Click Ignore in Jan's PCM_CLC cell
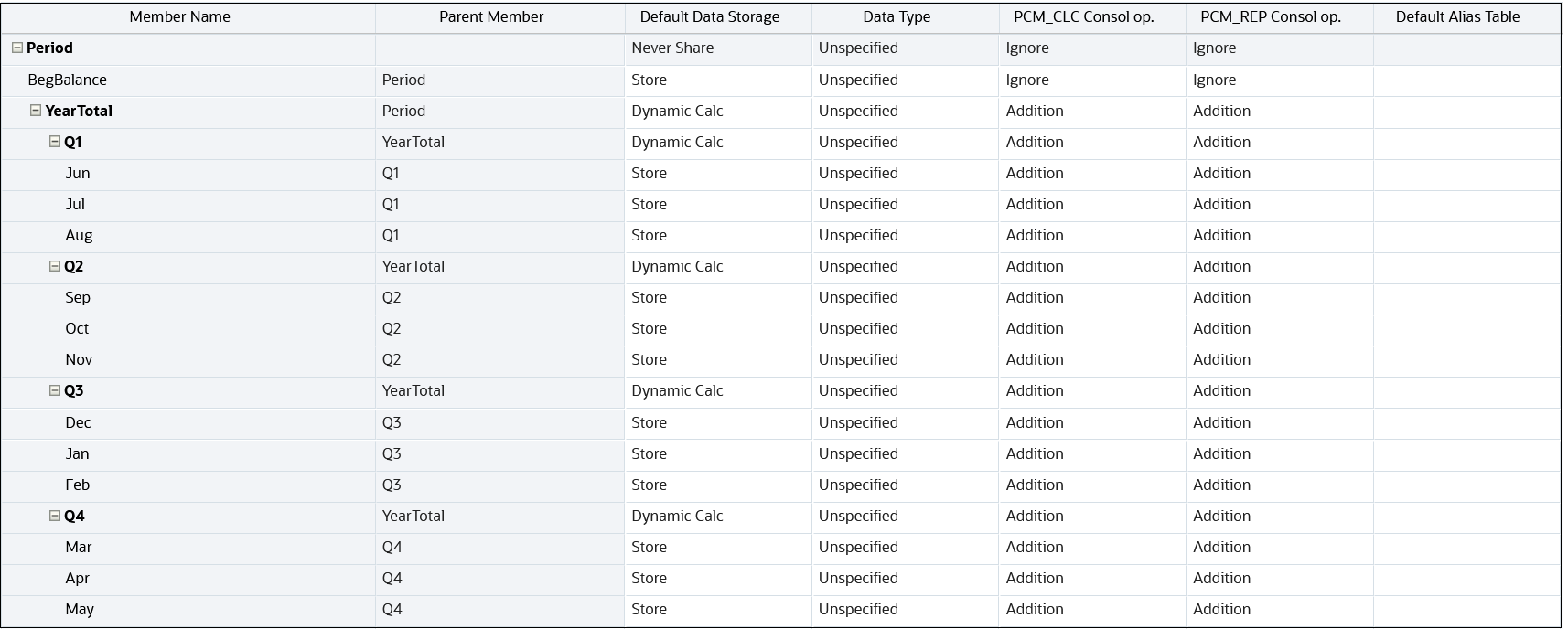 point(1027,453)
